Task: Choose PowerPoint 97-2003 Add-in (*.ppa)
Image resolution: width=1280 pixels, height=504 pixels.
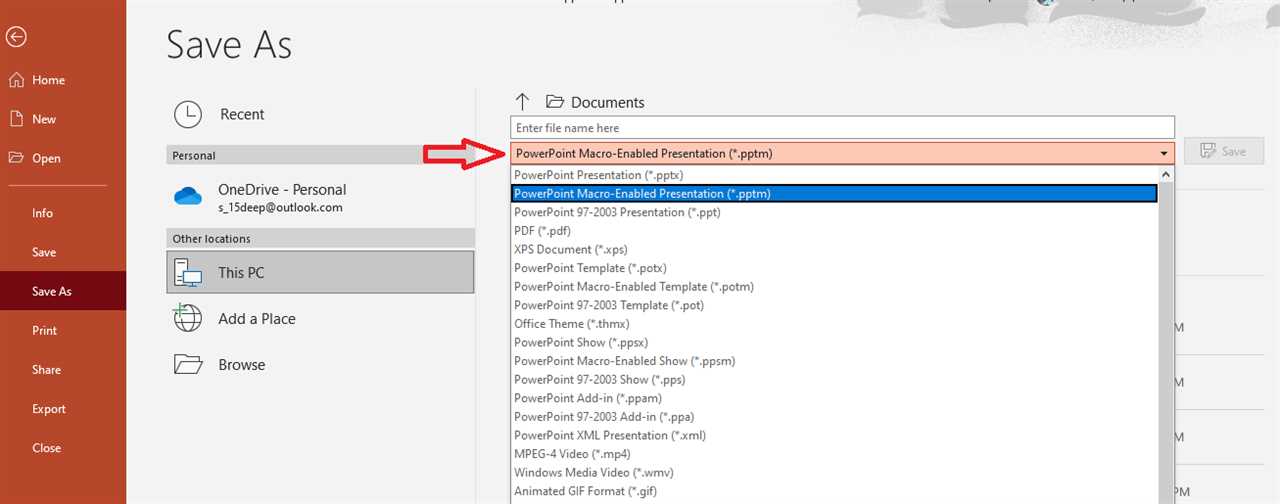Action: pos(833,416)
